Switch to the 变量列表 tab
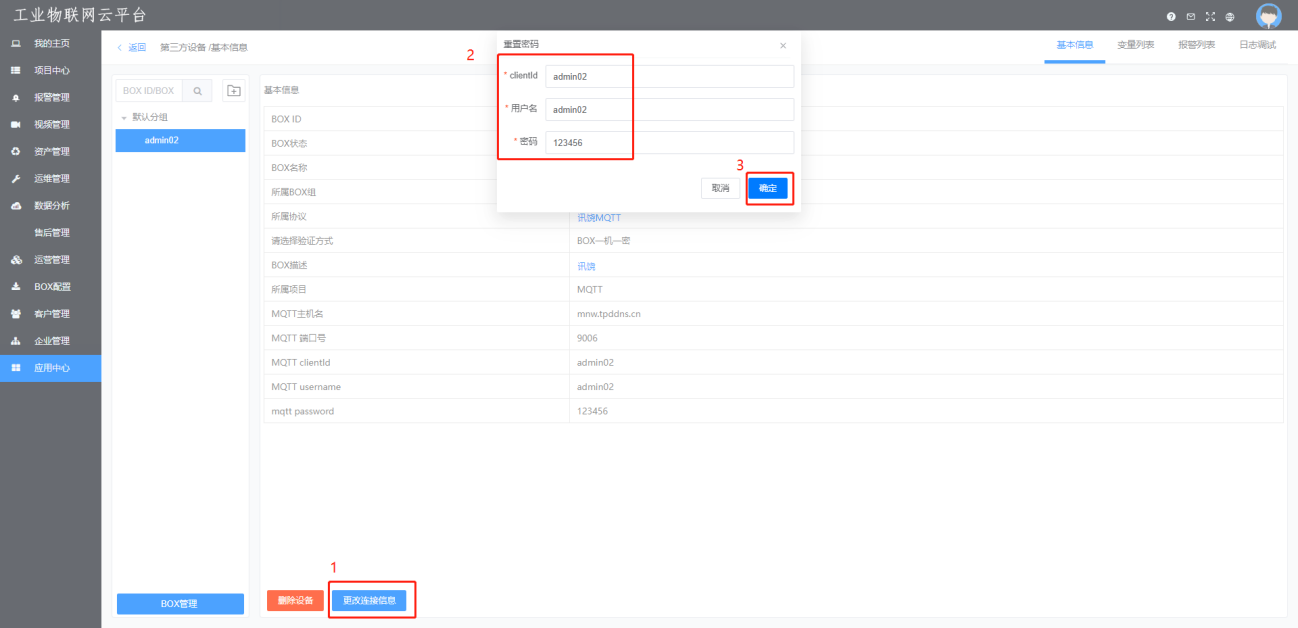The width and height of the screenshot is (1298, 628). click(x=1135, y=45)
